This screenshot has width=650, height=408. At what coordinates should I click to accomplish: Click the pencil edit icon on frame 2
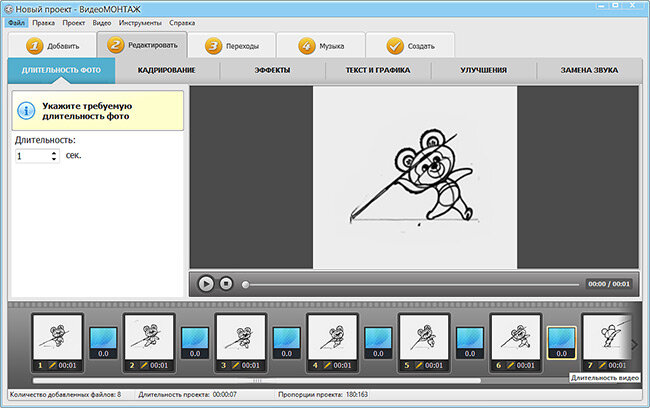pyautogui.click(x=144, y=365)
